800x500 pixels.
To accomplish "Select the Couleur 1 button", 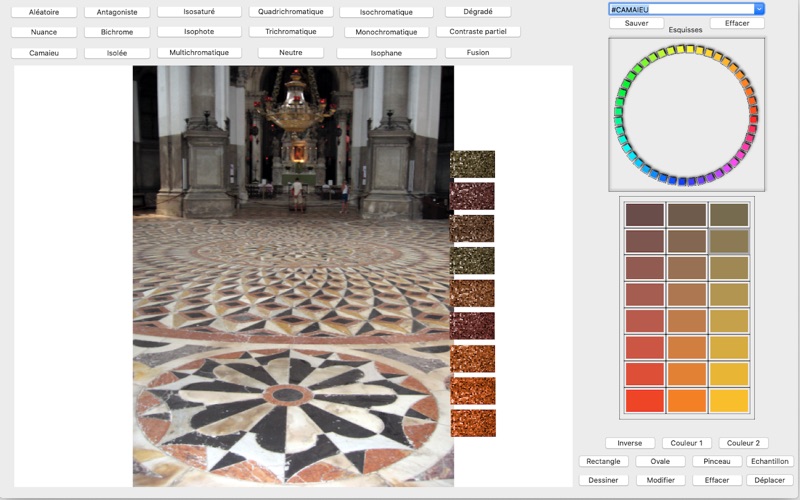I will tap(686, 443).
